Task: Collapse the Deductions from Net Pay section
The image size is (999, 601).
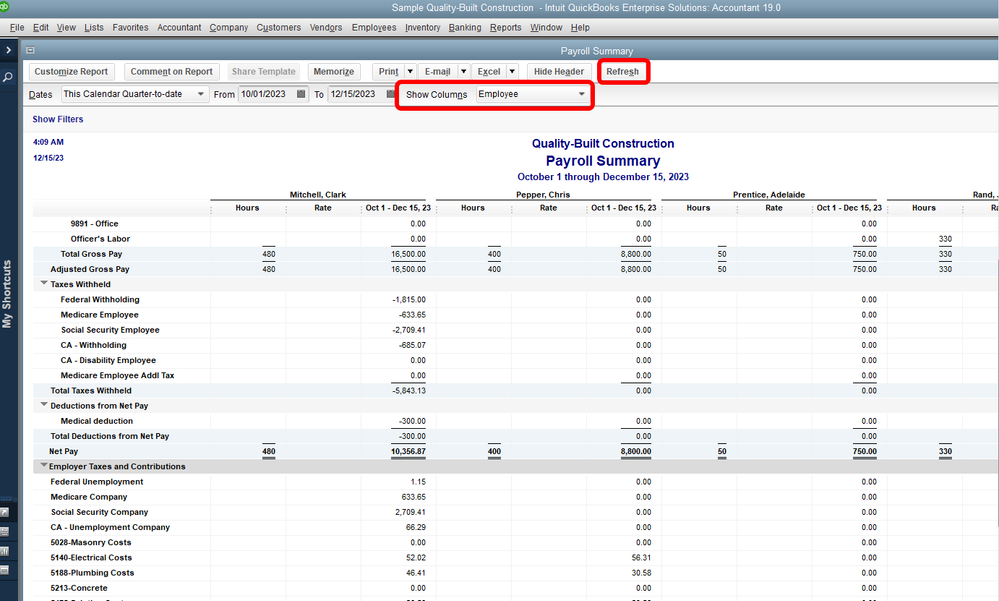Action: click(x=44, y=404)
